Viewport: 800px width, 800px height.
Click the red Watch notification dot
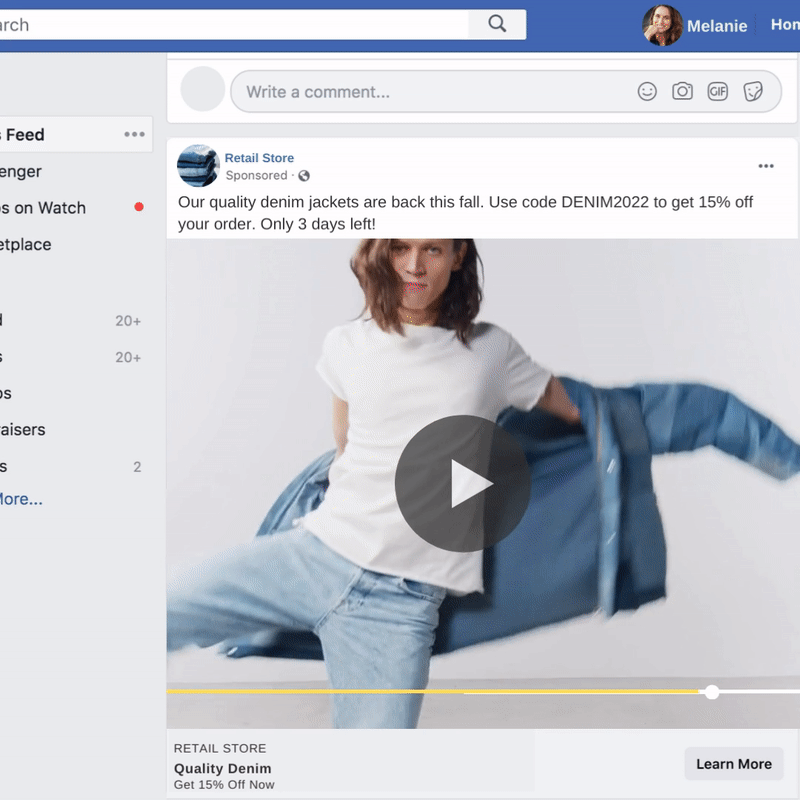click(x=139, y=207)
